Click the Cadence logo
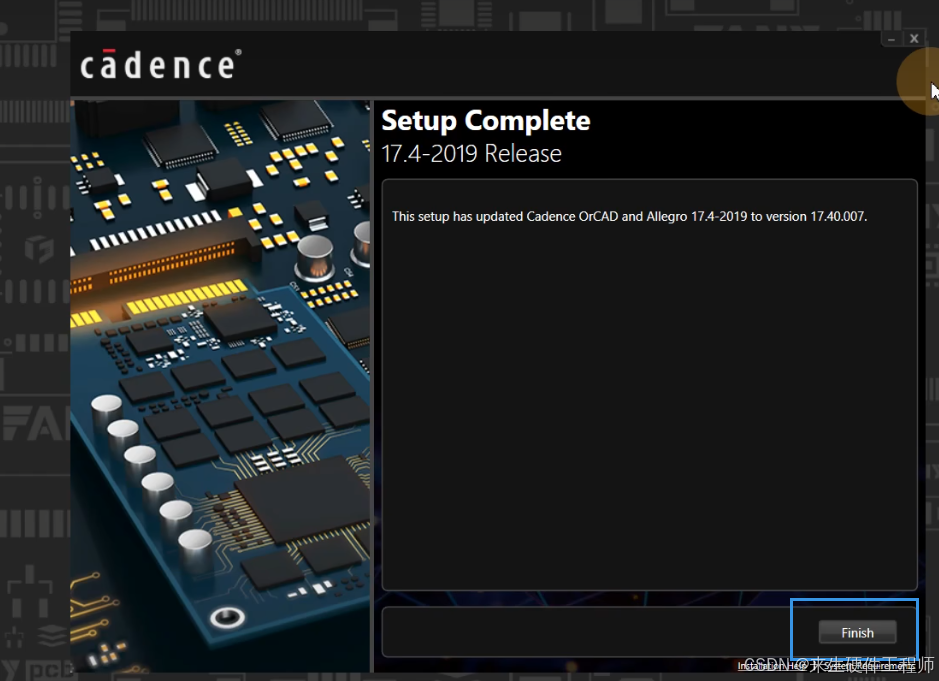The width and height of the screenshot is (939, 681). point(160,65)
